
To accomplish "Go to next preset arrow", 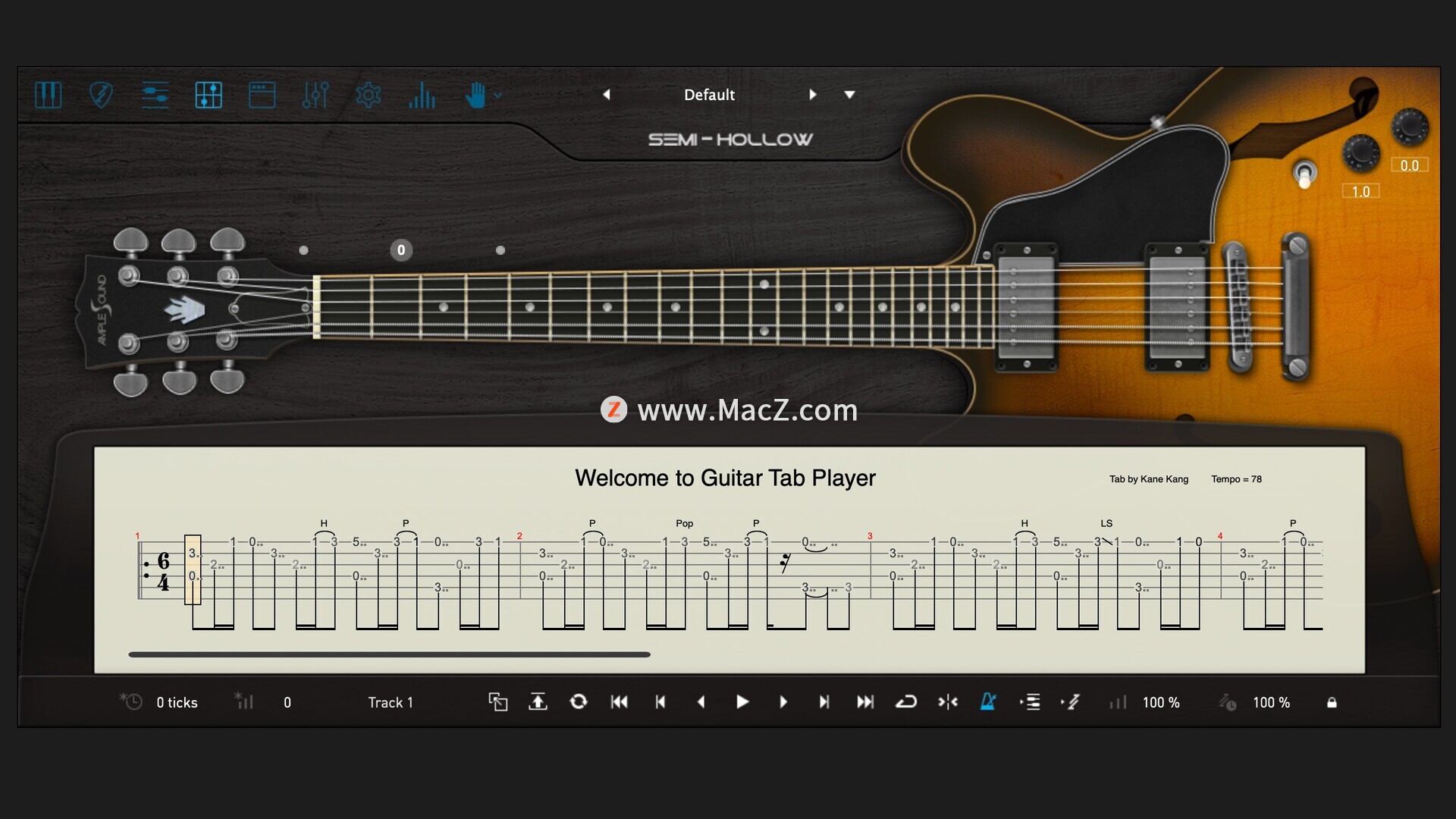I will [812, 95].
